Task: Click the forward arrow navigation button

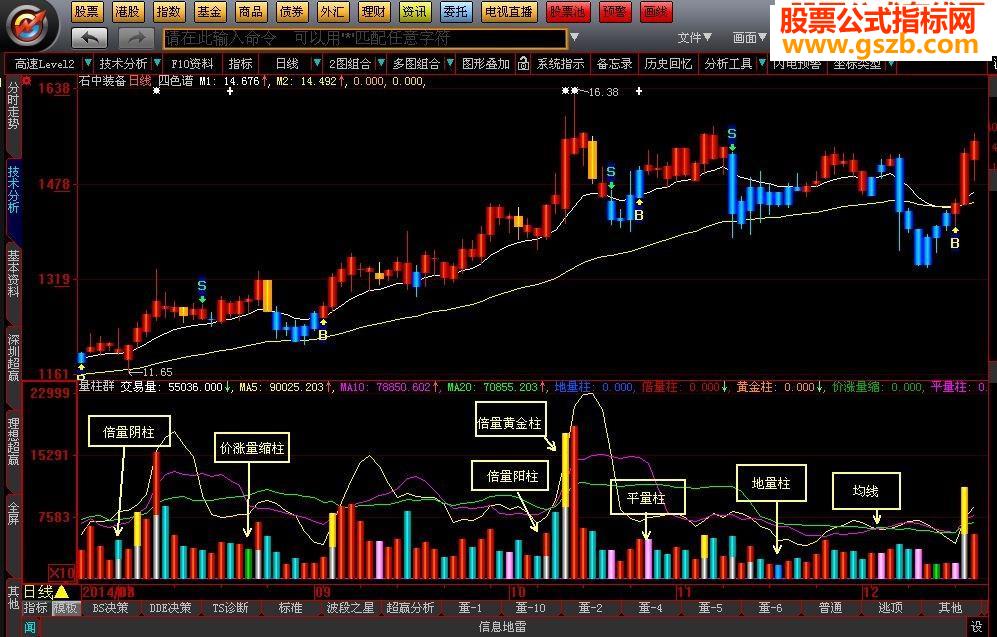Action: (x=137, y=38)
